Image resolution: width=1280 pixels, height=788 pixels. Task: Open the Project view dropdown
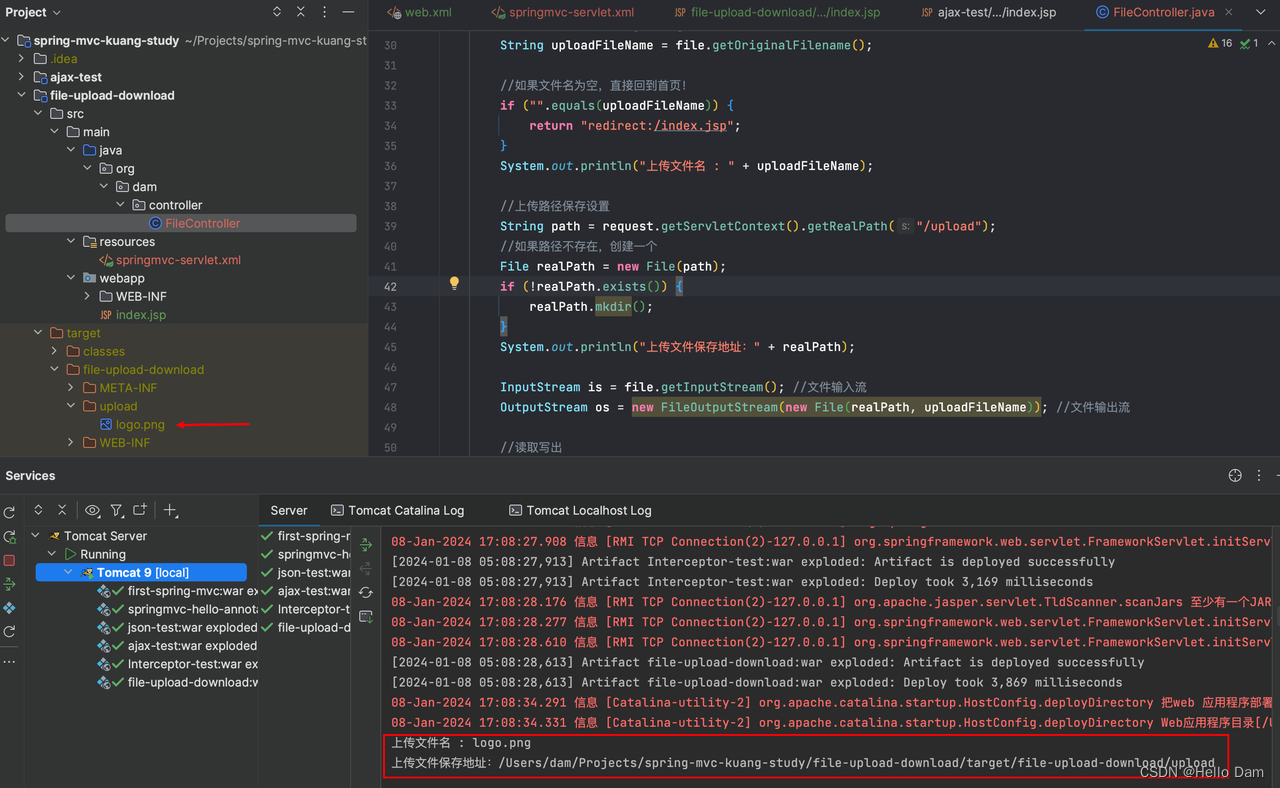click(x=33, y=12)
